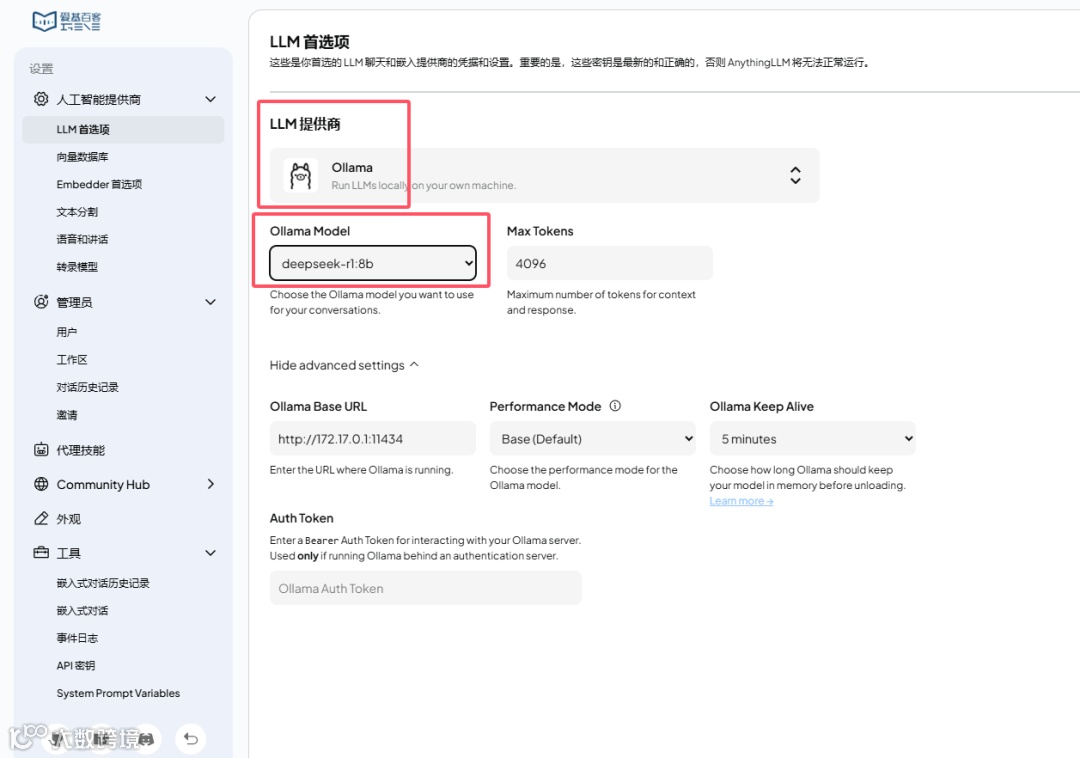Screen dimensions: 1080x758
Task: Click the info icon next to Performance Mode
Action: click(x=615, y=406)
